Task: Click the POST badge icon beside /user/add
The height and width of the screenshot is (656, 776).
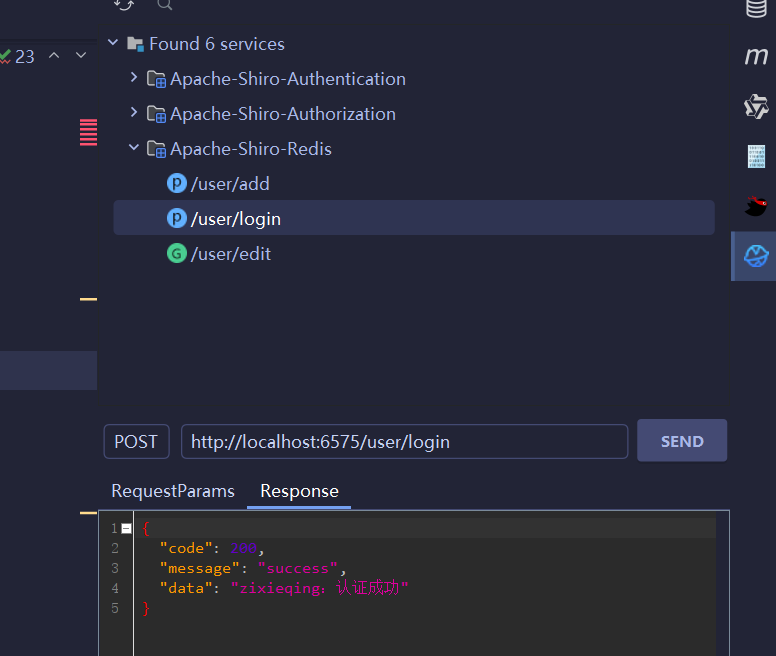Action: (177, 184)
